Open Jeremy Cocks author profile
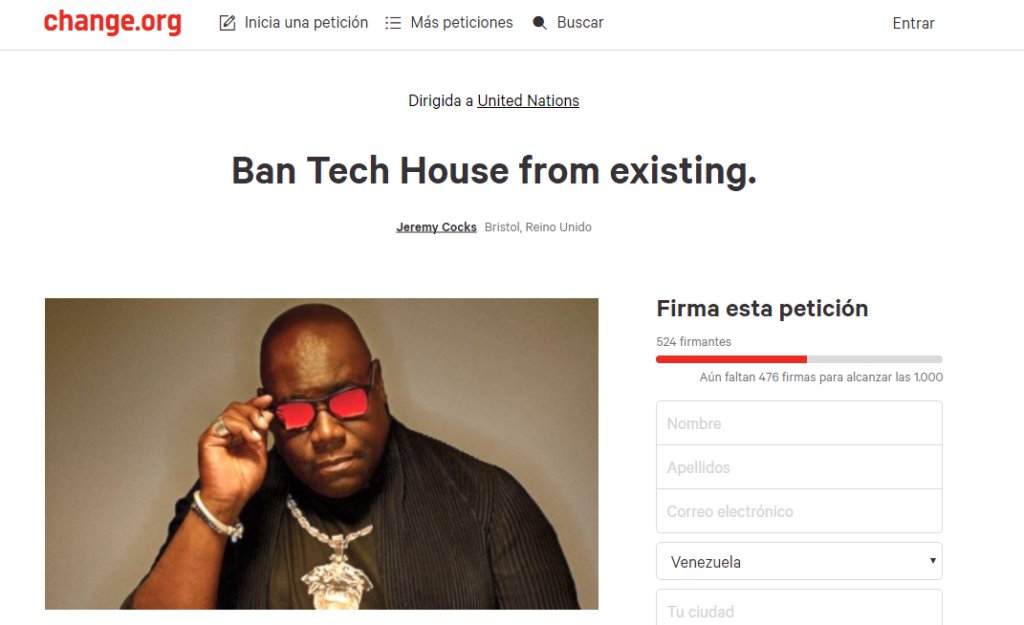The height and width of the screenshot is (625, 1024). [436, 227]
